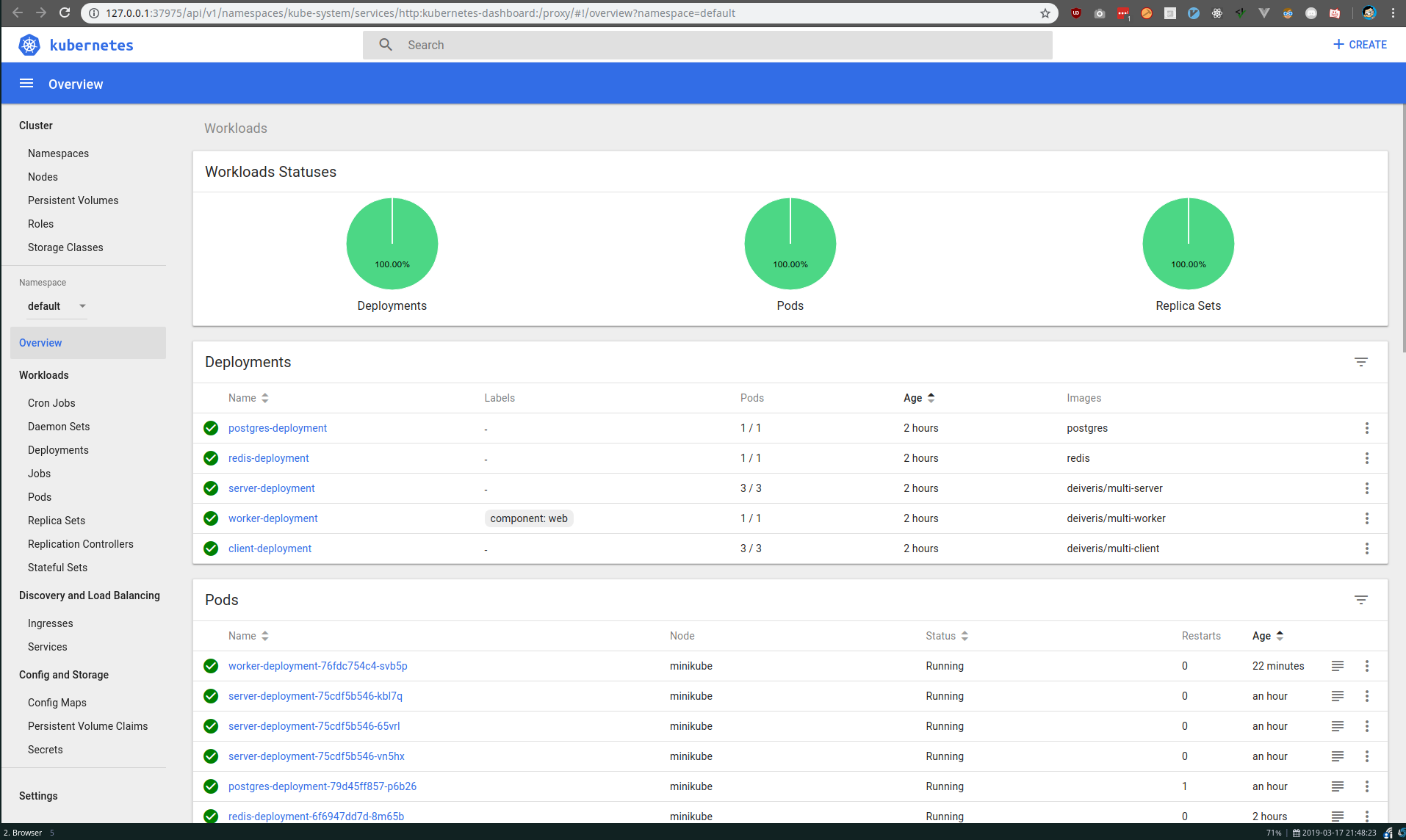This screenshot has width=1406, height=840.
Task: Open Persistent Volume Claims in sidebar
Action: (x=87, y=726)
